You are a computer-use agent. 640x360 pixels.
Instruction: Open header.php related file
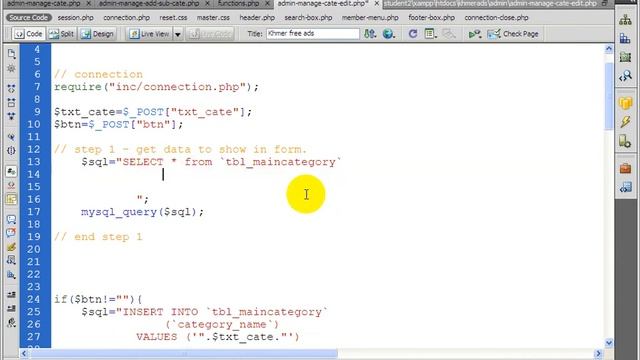point(257,18)
